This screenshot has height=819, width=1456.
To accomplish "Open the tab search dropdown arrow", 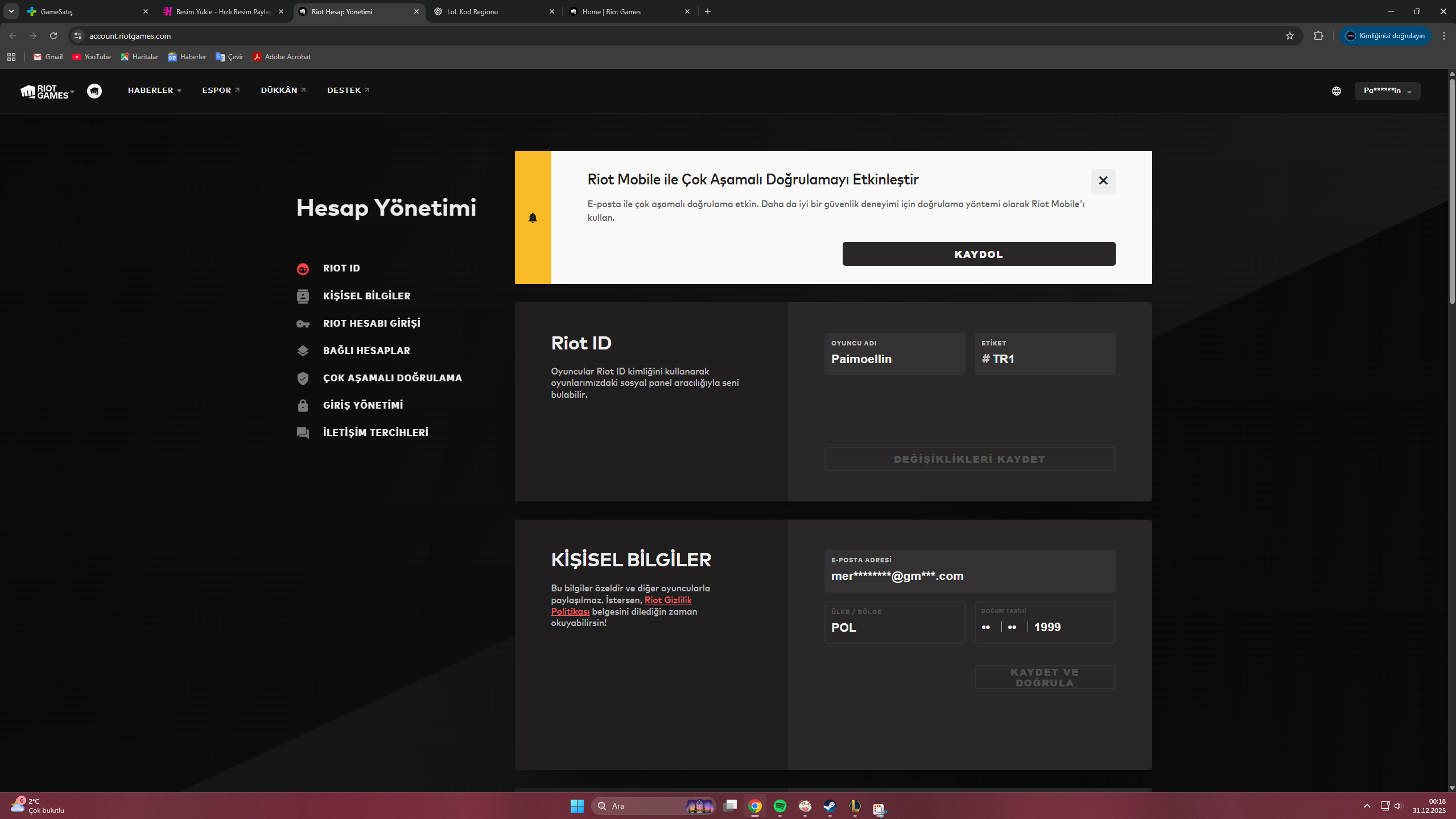I will (x=11, y=11).
